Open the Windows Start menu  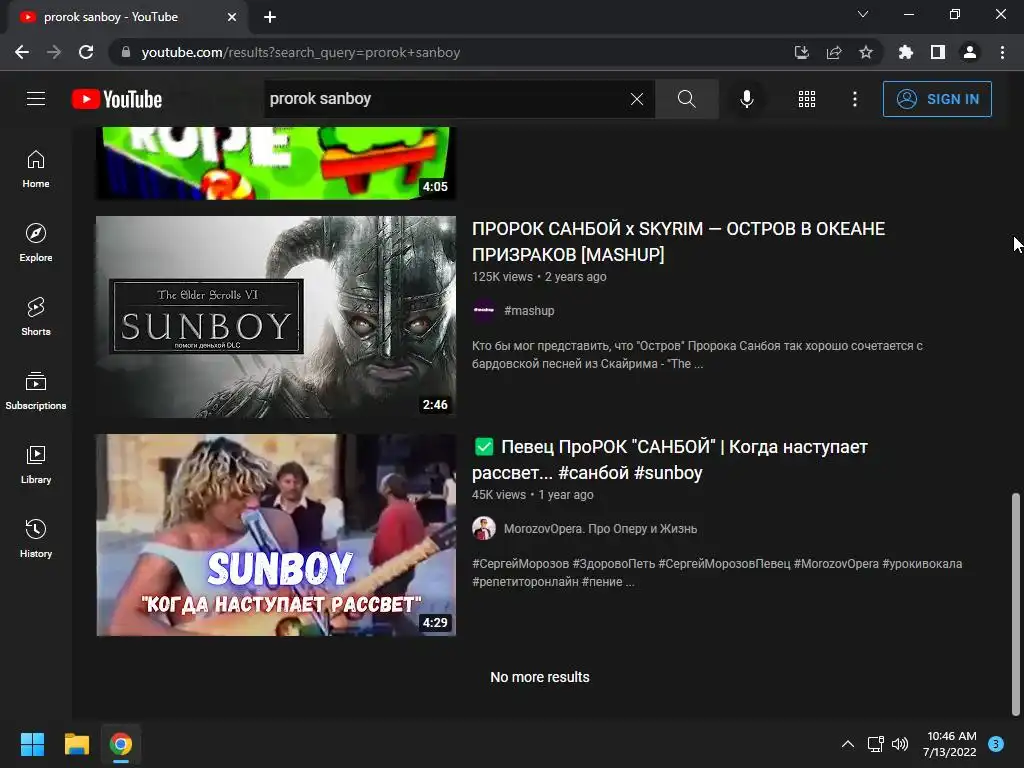coord(32,744)
